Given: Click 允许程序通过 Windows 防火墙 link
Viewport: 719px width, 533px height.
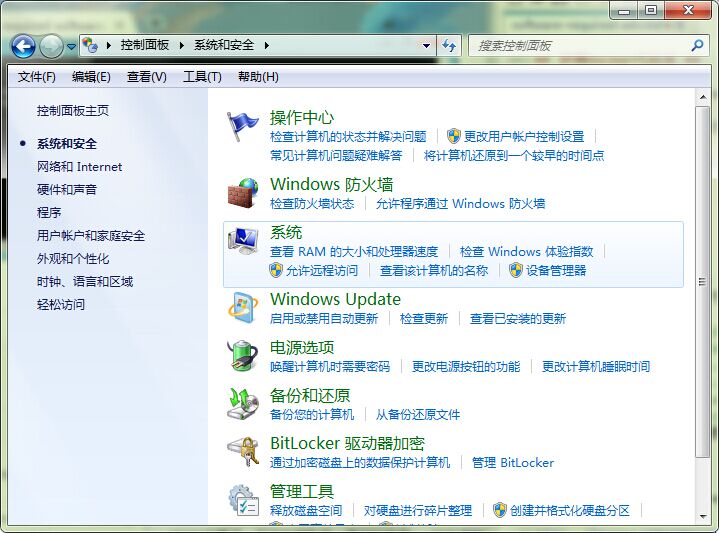Looking at the screenshot, I should pyautogui.click(x=460, y=203).
